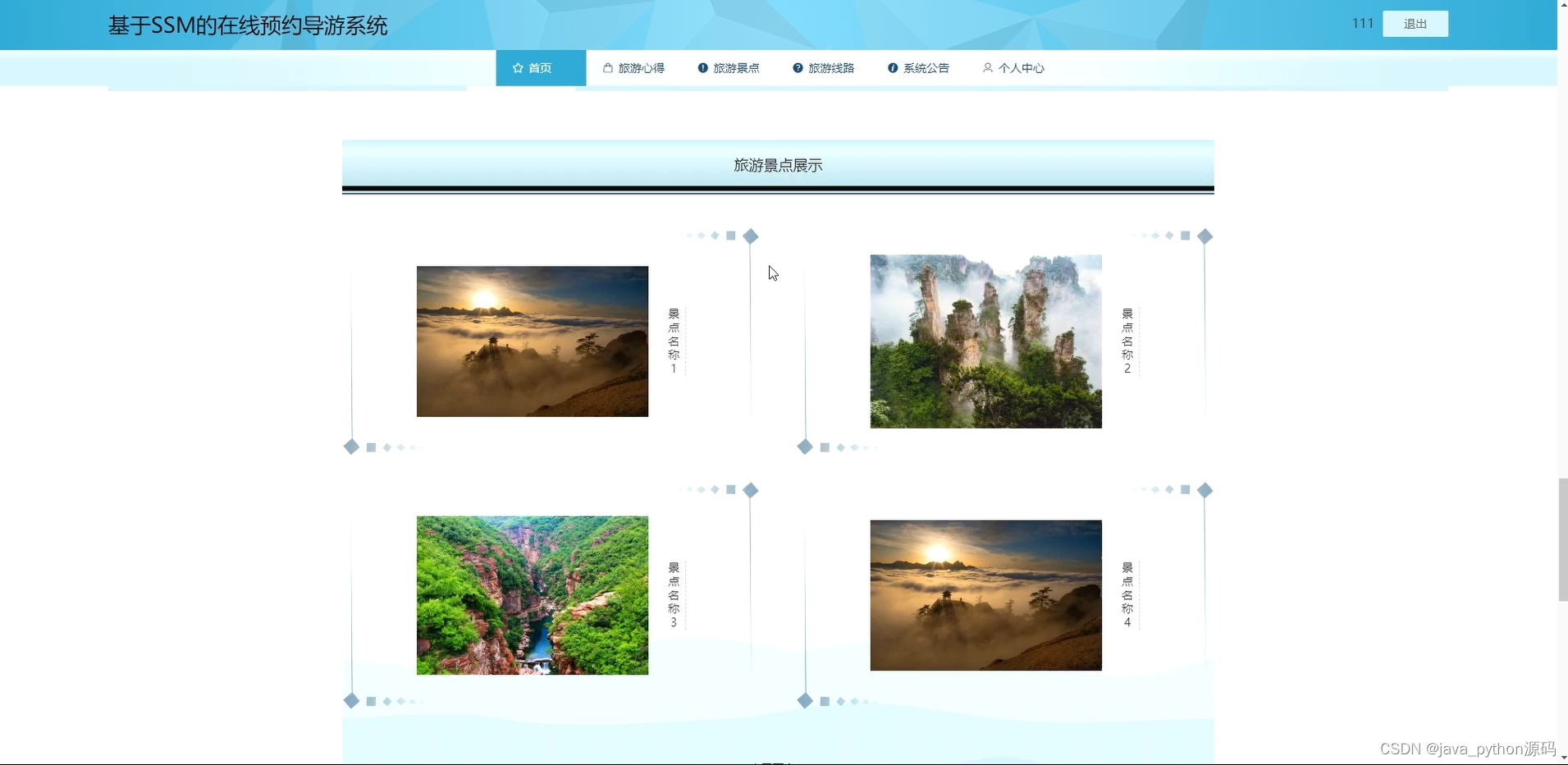Open the 系统公告 menu item
The image size is (1568, 765).
click(919, 68)
